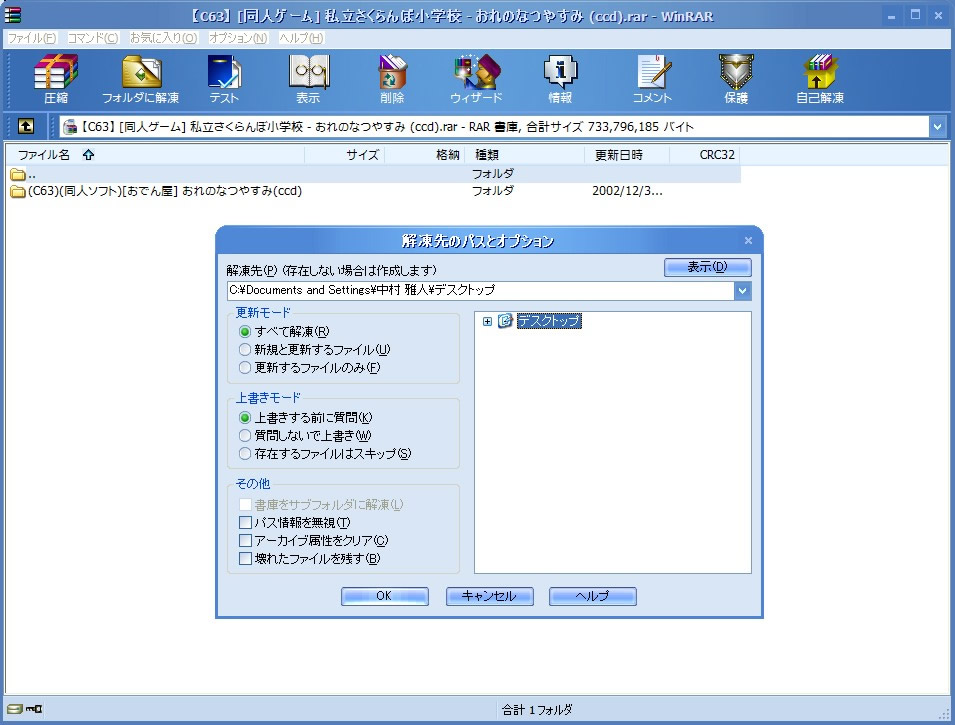This screenshot has height=725, width=955.
Task: Click the 情報 info icon
Action: [x=560, y=72]
